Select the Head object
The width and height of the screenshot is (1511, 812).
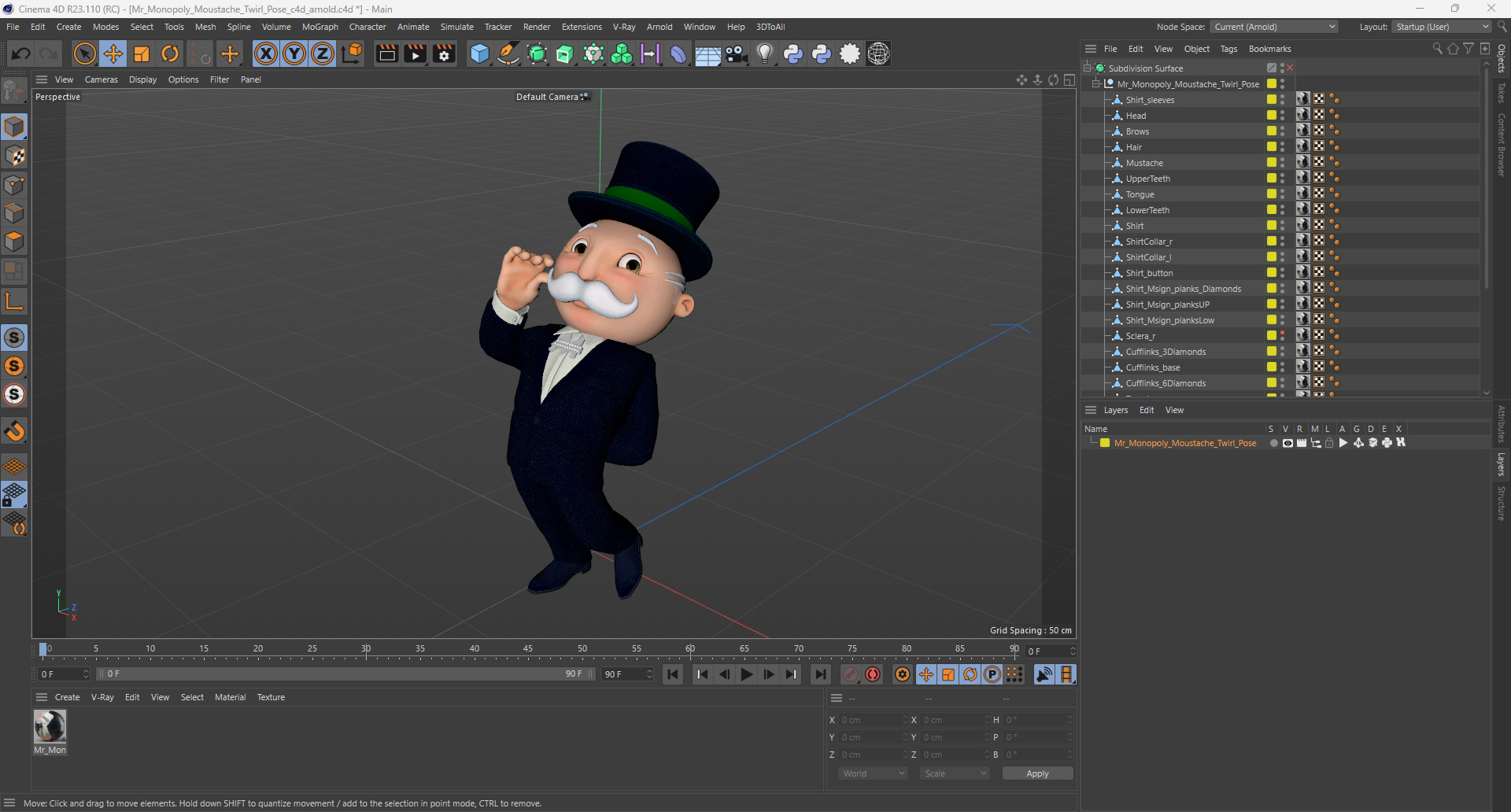[1136, 116]
